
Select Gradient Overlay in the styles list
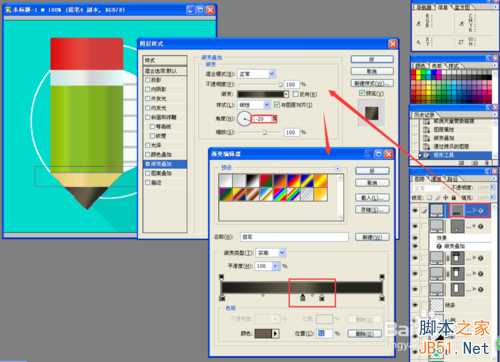(x=165, y=164)
